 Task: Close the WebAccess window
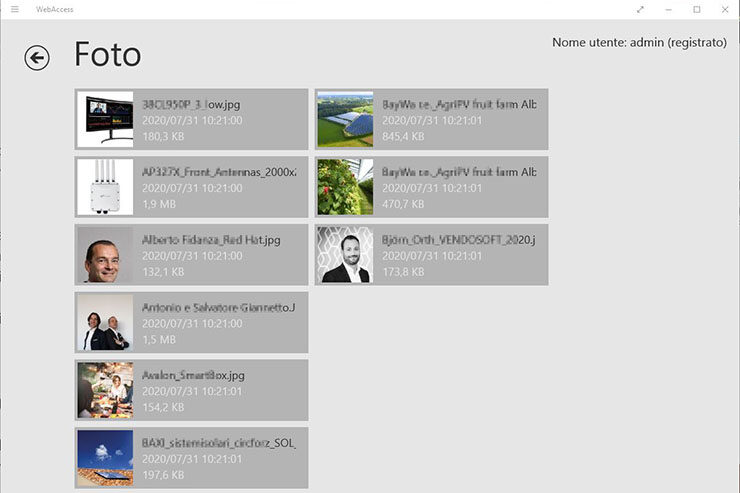point(725,9)
